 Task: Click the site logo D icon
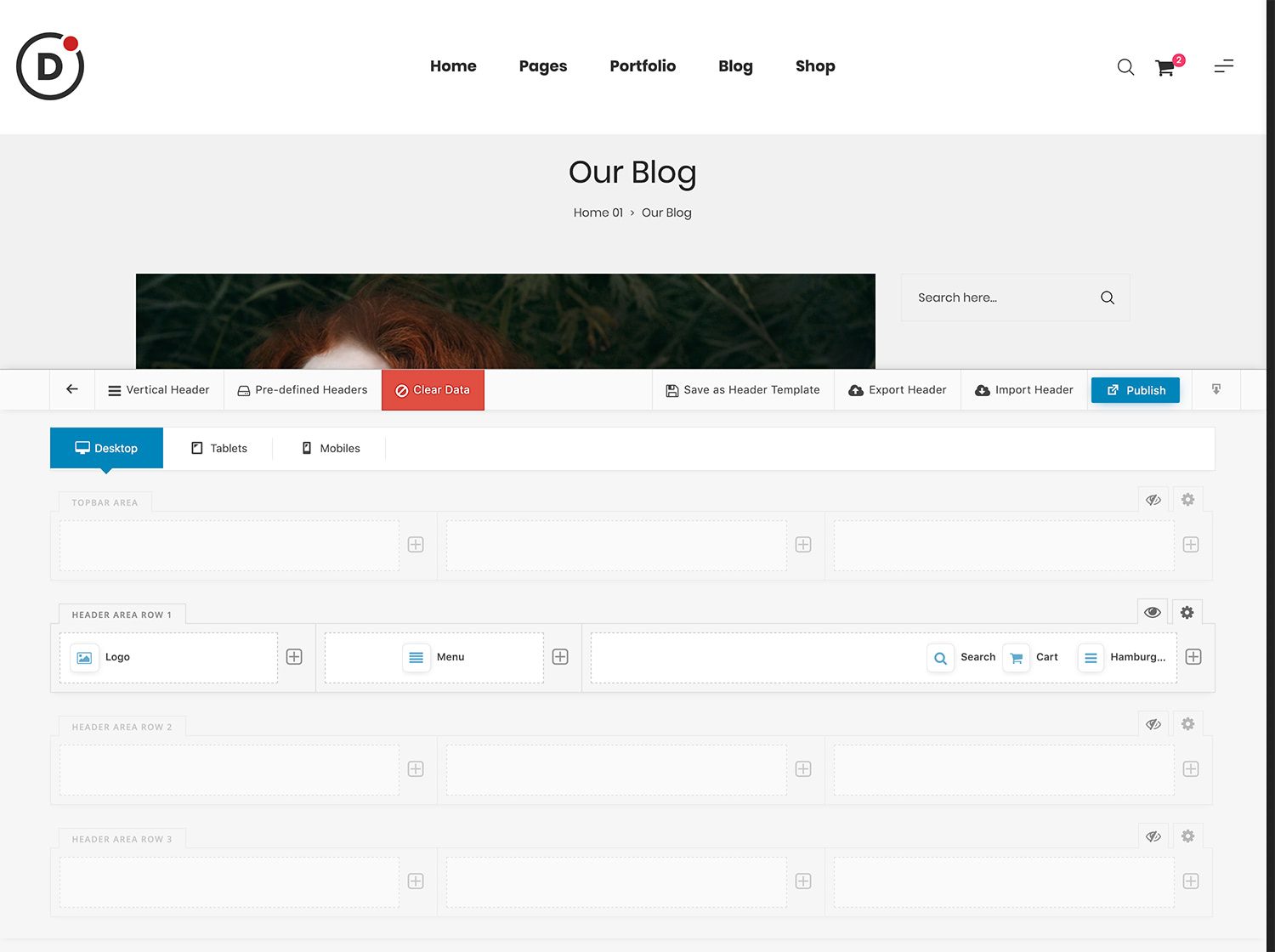tap(50, 66)
